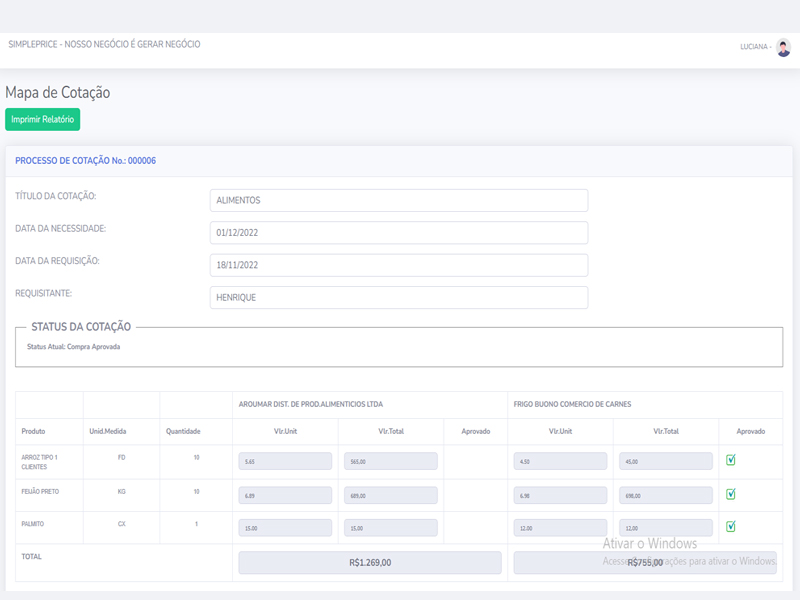Open the Luciana user avatar menu
This screenshot has height=600, width=800.
tap(783, 47)
